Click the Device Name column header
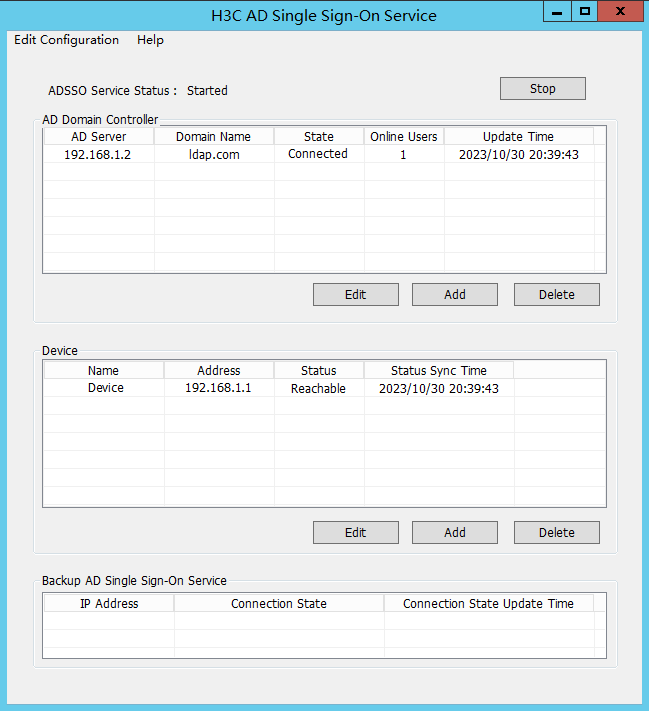Screen dimensions: 649x711 (103, 370)
